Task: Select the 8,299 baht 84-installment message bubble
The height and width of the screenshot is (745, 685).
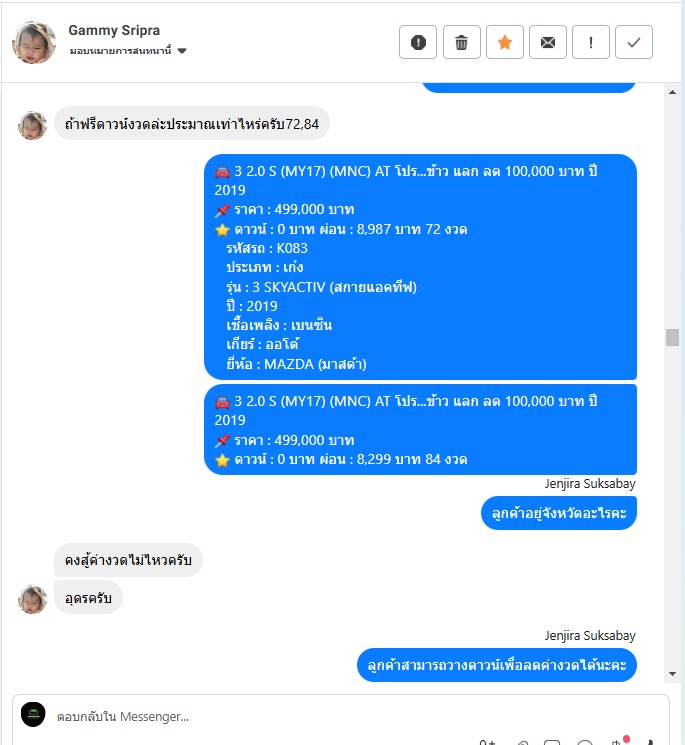Action: (x=420, y=430)
